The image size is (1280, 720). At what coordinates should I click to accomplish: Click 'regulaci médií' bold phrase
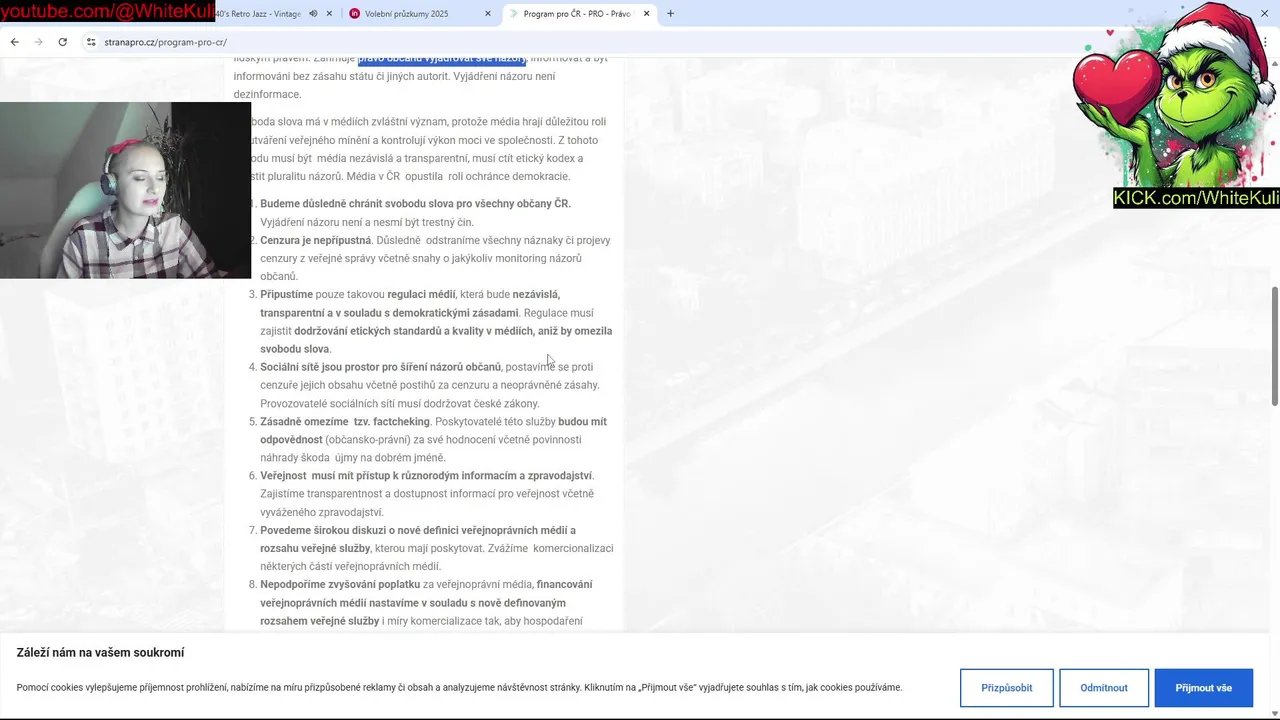pos(421,295)
